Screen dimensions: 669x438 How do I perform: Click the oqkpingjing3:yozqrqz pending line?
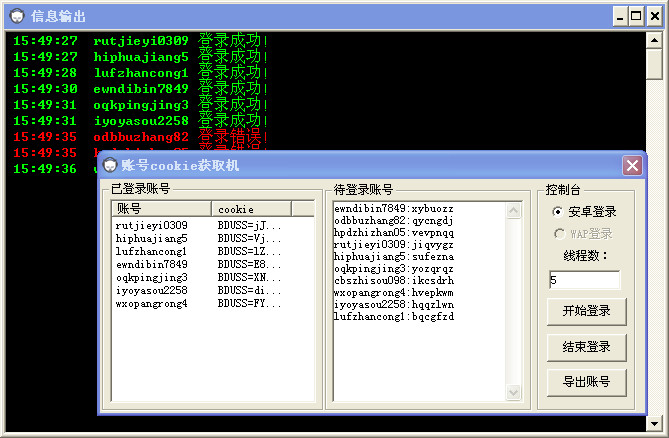[x=394, y=269]
